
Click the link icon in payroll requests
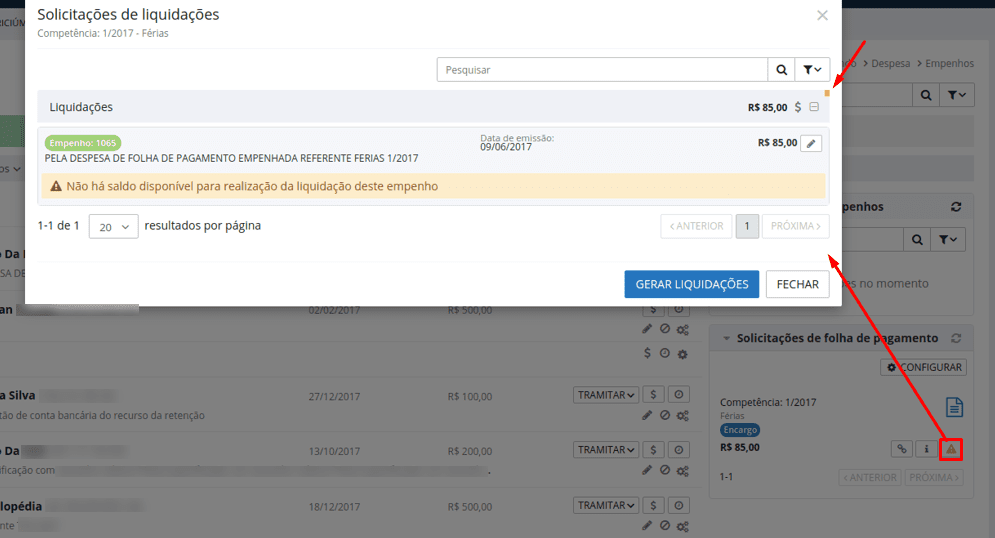(x=902, y=449)
